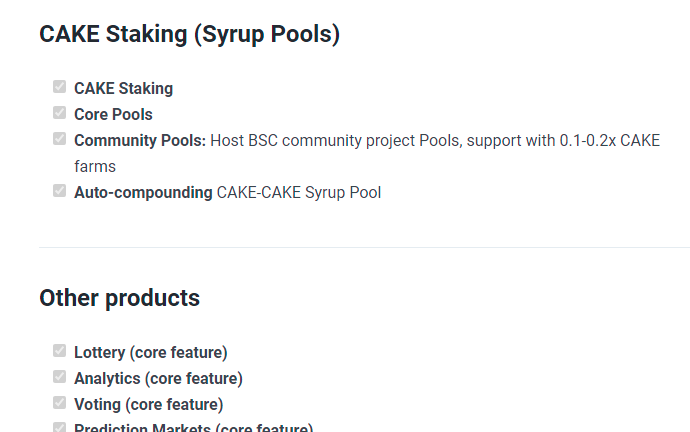The image size is (690, 432).
Task: Click the Prediction Markets (core feature) label
Action: click(193, 428)
